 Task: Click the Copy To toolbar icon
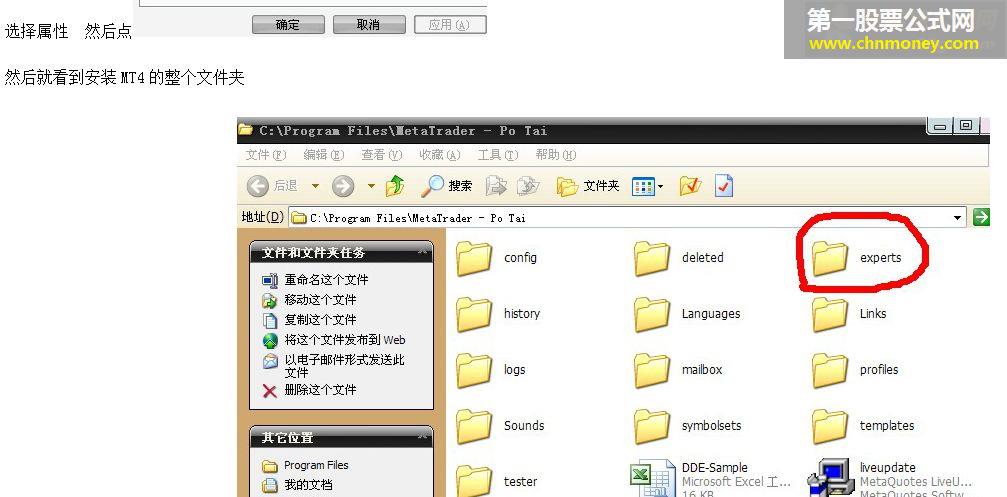[528, 186]
